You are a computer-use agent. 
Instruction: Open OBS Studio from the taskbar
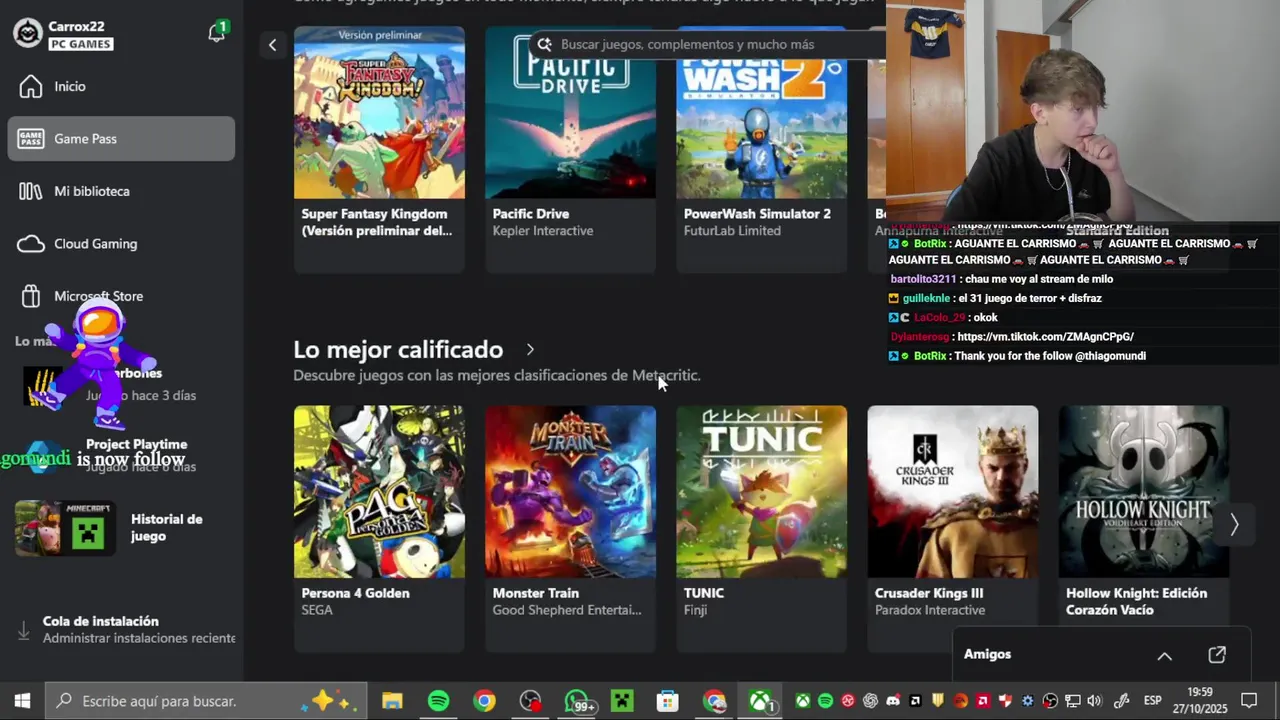[530, 701]
